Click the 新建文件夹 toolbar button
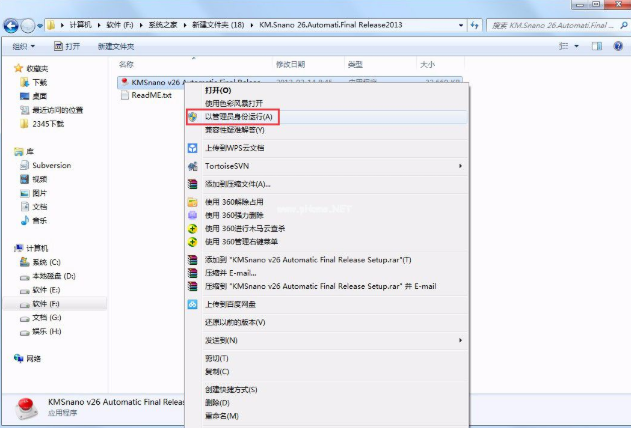Image resolution: width=631 pixels, height=428 pixels. pos(116,46)
